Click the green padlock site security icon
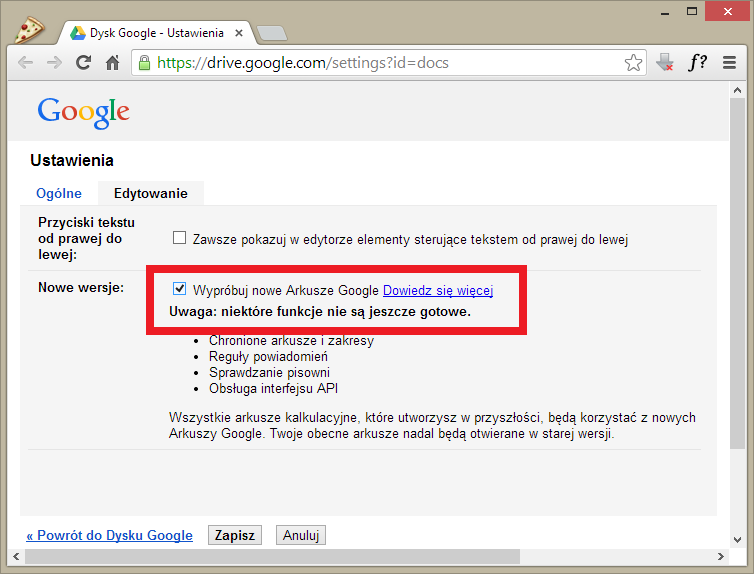The height and width of the screenshot is (574, 754). tap(144, 62)
